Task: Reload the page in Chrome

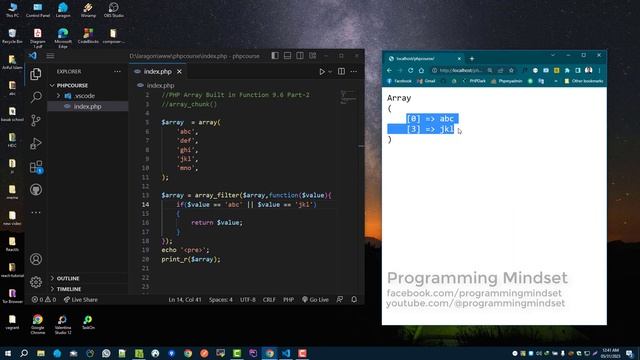Action: [x=411, y=70]
